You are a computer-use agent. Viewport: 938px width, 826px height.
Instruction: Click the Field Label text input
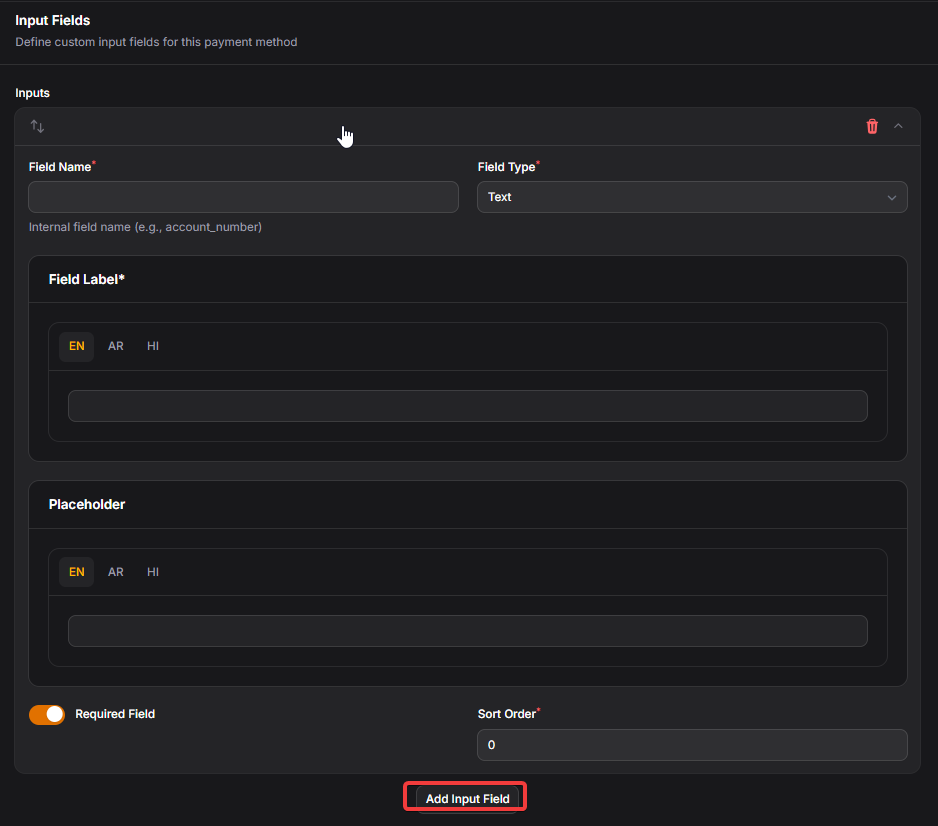tap(467, 406)
